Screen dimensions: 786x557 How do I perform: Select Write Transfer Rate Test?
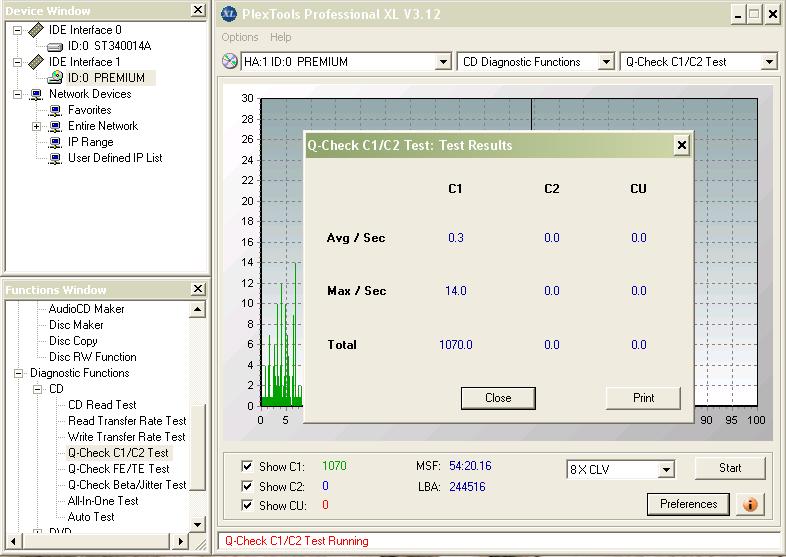[127, 437]
